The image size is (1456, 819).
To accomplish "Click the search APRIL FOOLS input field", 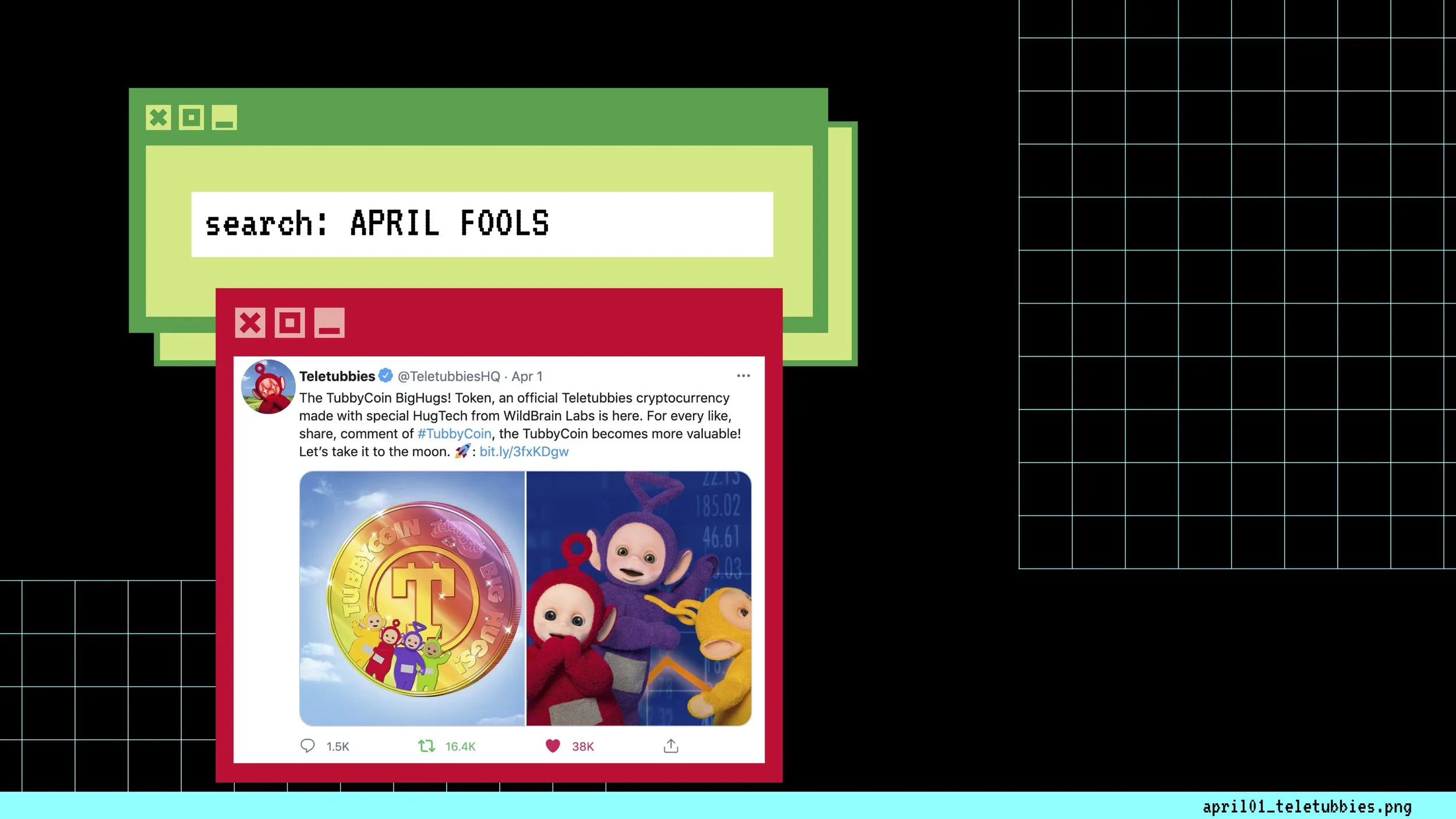I will pos(482,224).
